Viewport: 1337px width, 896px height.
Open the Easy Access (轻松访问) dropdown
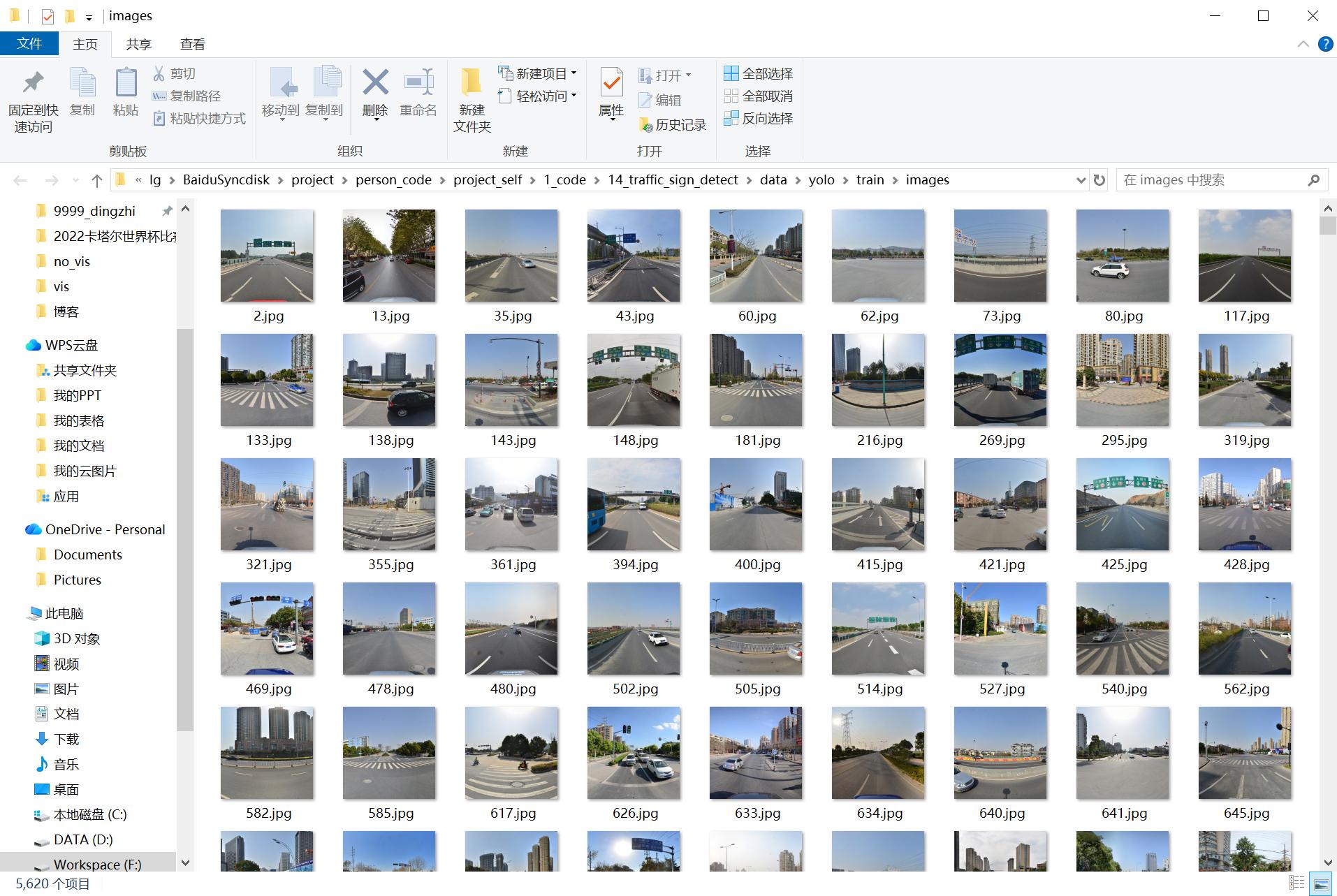pyautogui.click(x=574, y=96)
